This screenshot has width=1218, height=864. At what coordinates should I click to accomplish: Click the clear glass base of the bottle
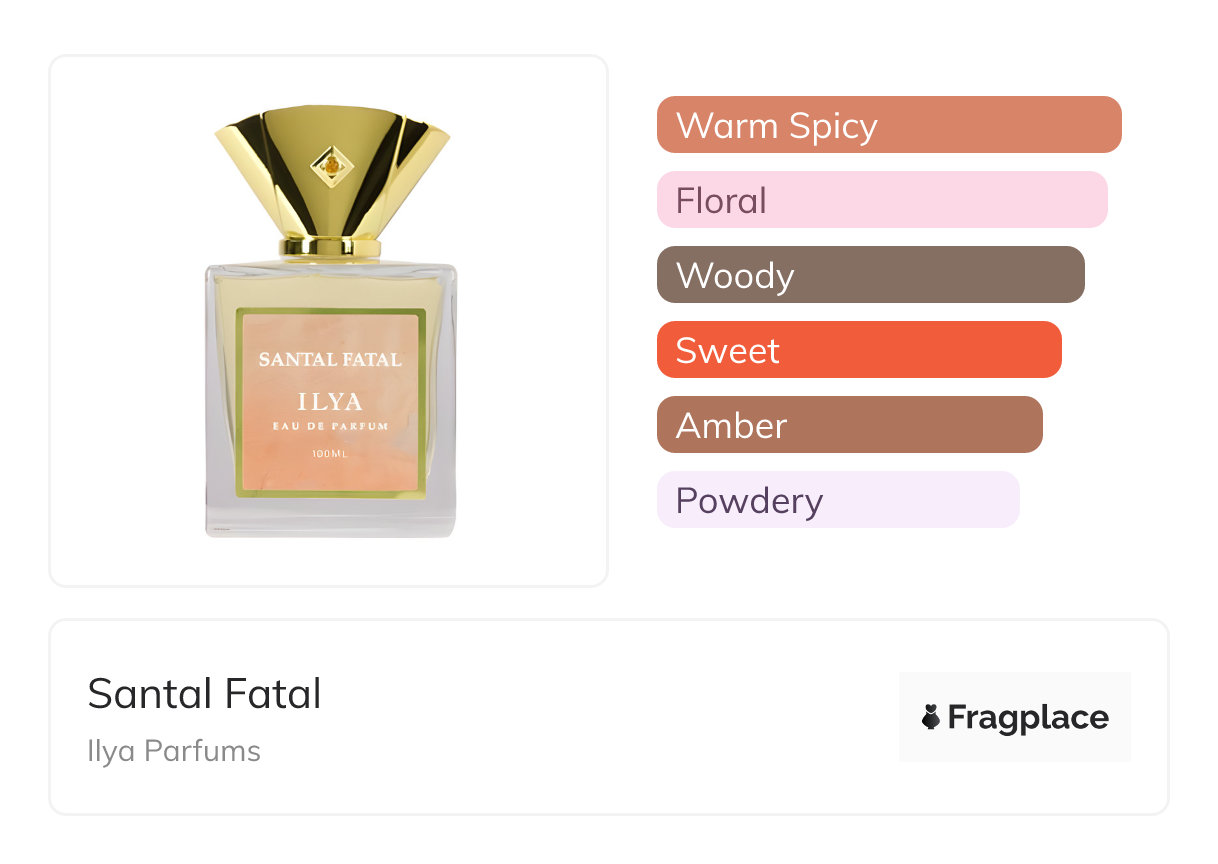330,518
